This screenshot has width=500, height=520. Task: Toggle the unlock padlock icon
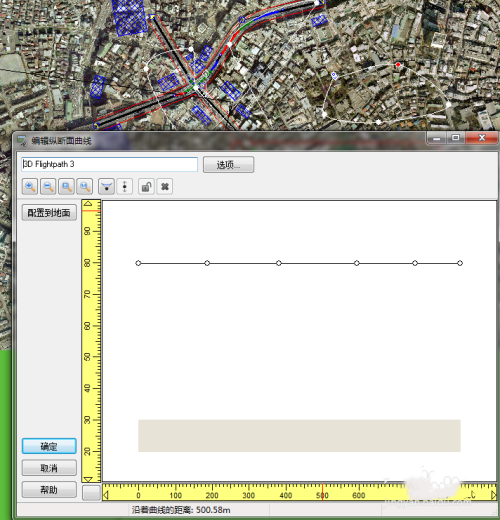[146, 186]
